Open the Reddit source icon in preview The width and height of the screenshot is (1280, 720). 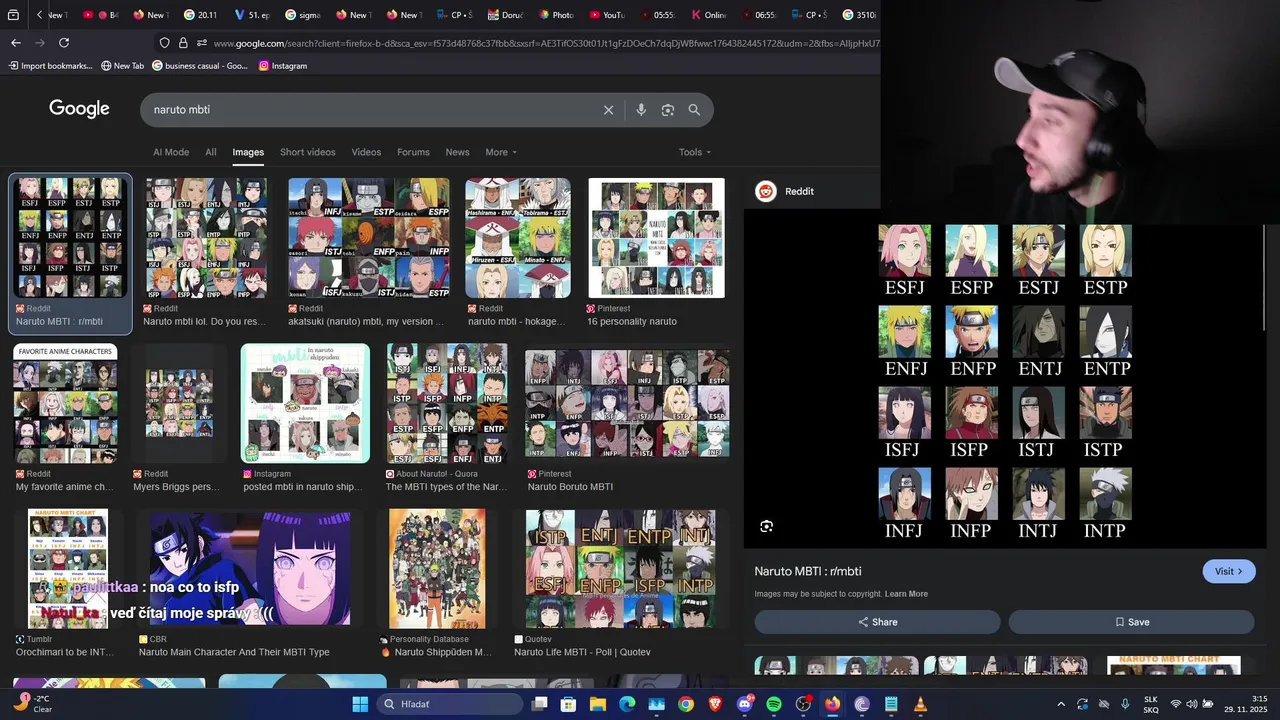click(x=766, y=191)
